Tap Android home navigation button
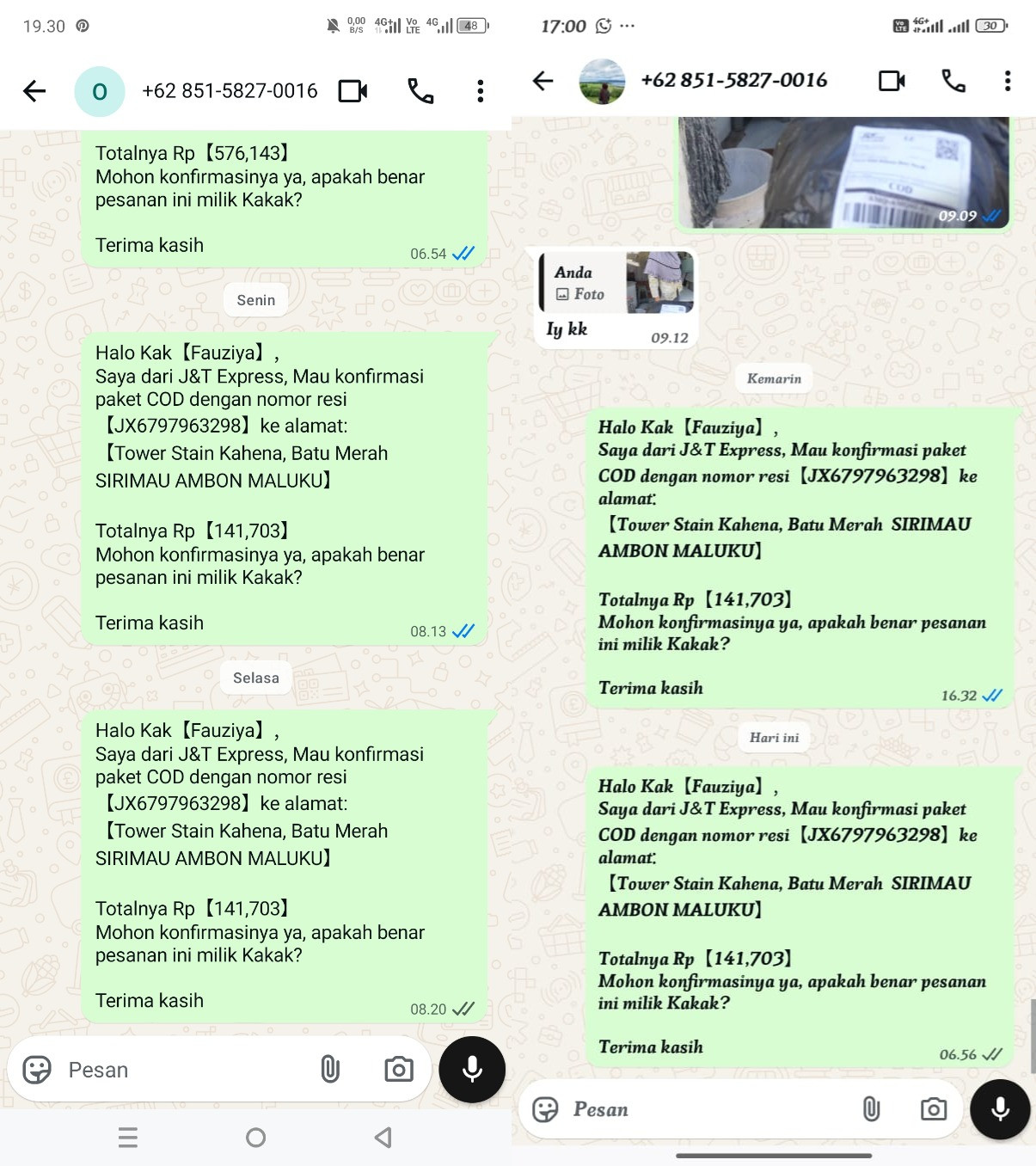Image resolution: width=1036 pixels, height=1166 pixels. click(x=255, y=1138)
